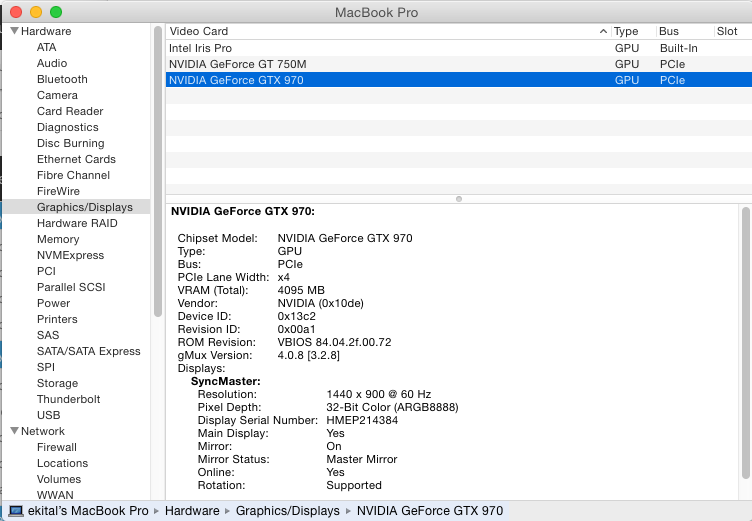Screen dimensions: 752x521
Task: Select Thunderbolt in the sidebar
Action: tap(69, 399)
